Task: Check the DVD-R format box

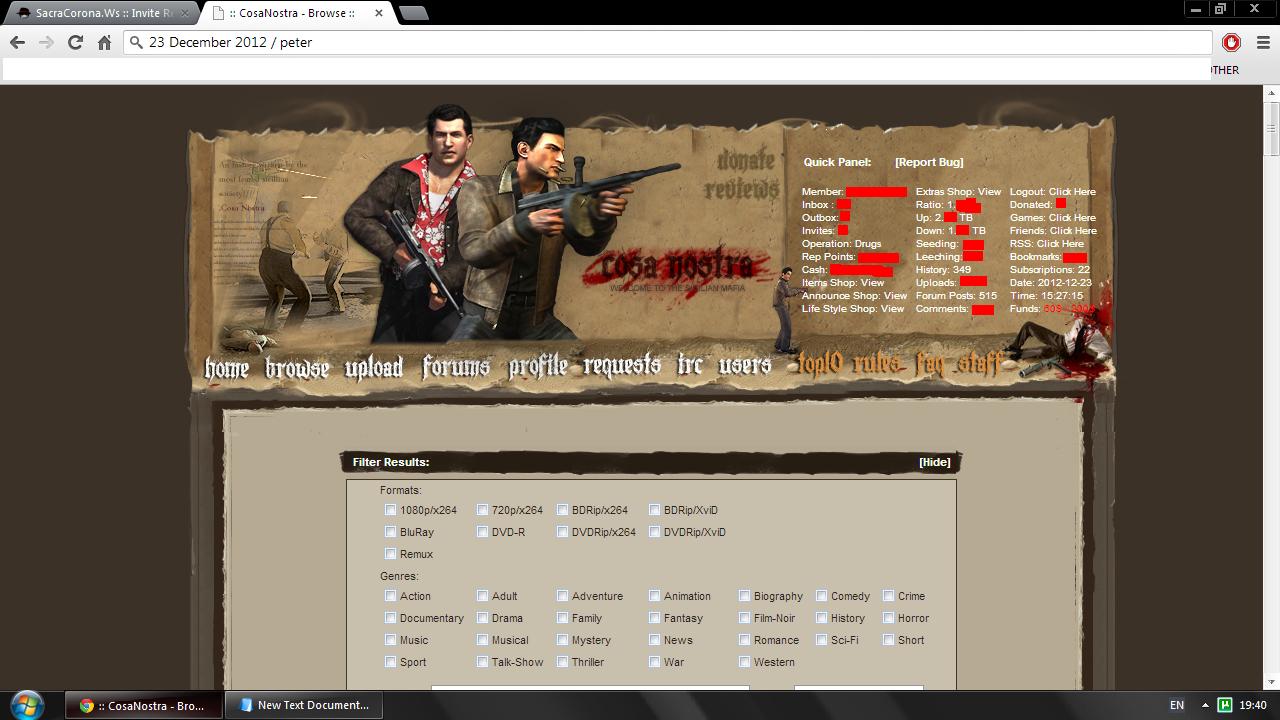Action: pyautogui.click(x=482, y=532)
